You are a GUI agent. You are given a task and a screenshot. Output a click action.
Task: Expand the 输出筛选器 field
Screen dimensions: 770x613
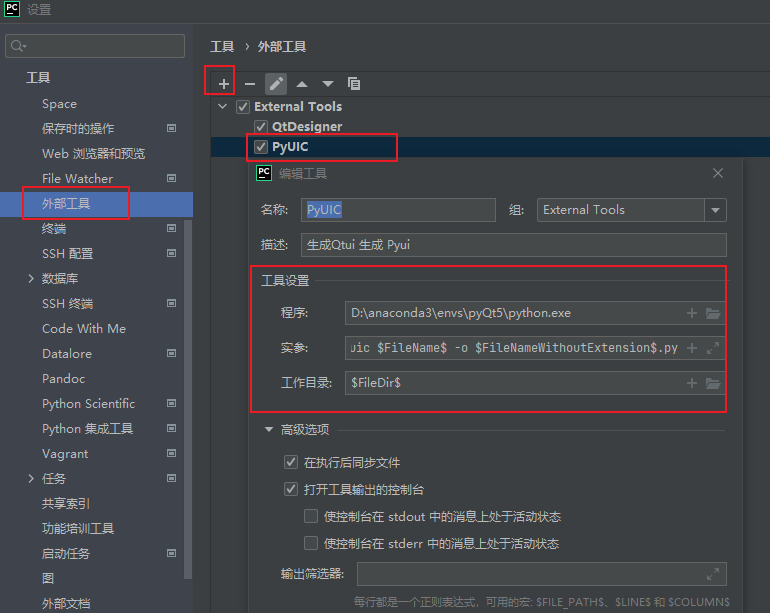point(713,574)
